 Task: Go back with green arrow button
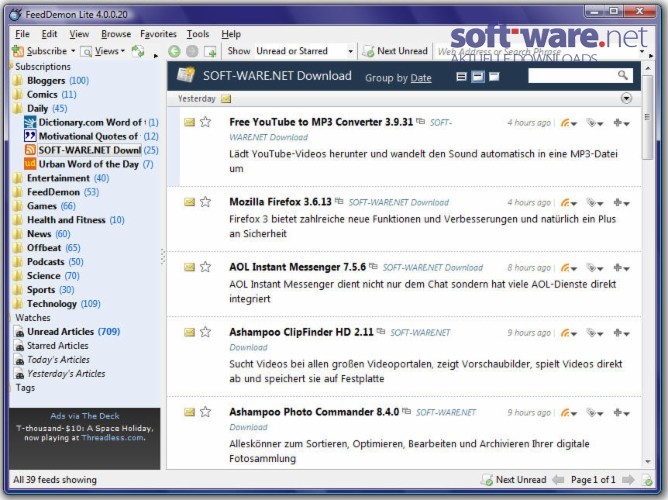pos(174,52)
